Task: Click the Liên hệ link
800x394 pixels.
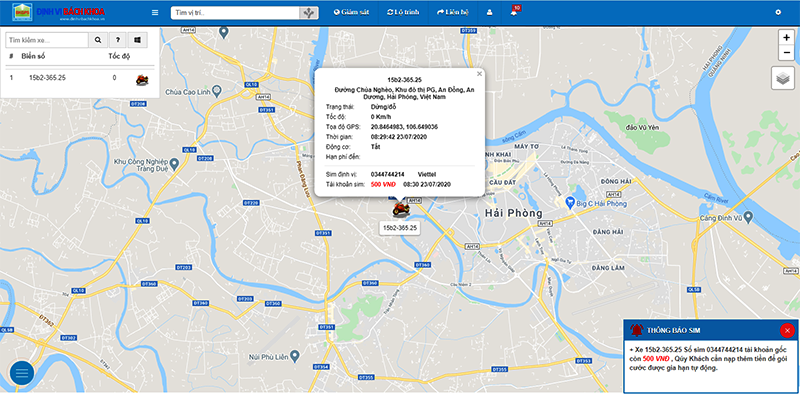Action: pyautogui.click(x=453, y=12)
